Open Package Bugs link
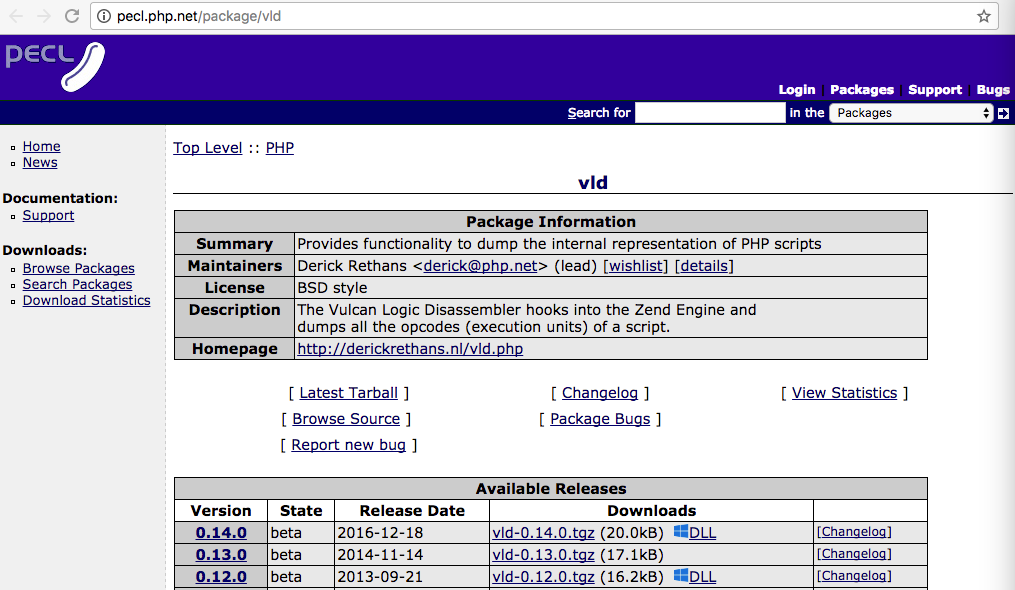This screenshot has width=1015, height=590. click(x=600, y=419)
